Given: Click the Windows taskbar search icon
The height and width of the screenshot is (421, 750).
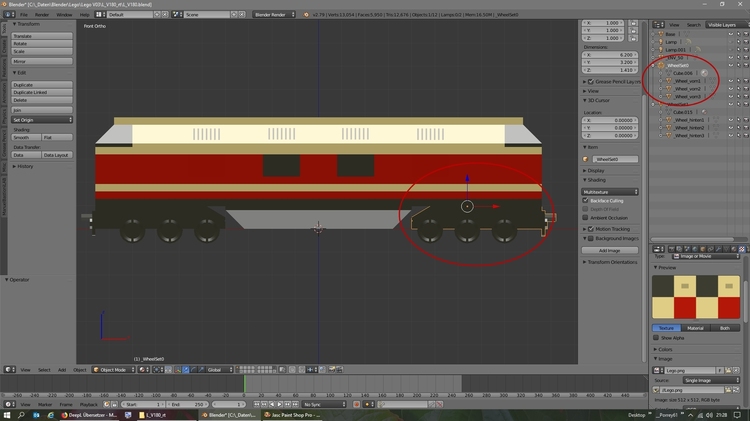Looking at the screenshot, I should pos(21,415).
